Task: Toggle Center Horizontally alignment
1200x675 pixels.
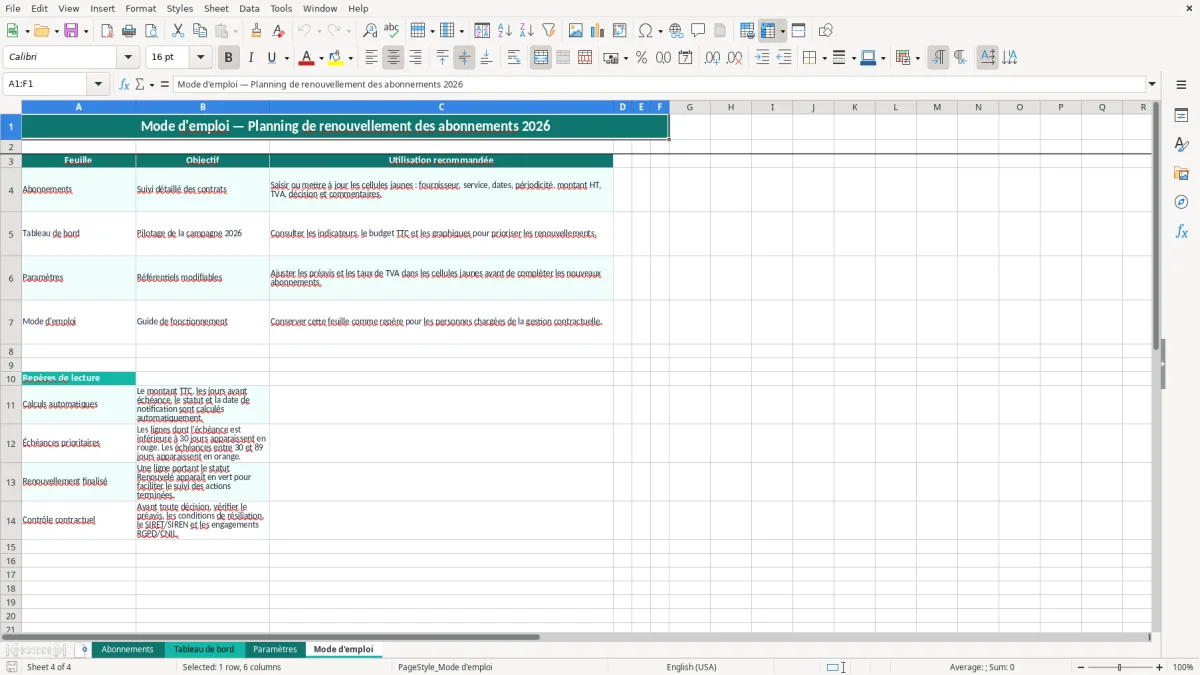Action: [393, 58]
